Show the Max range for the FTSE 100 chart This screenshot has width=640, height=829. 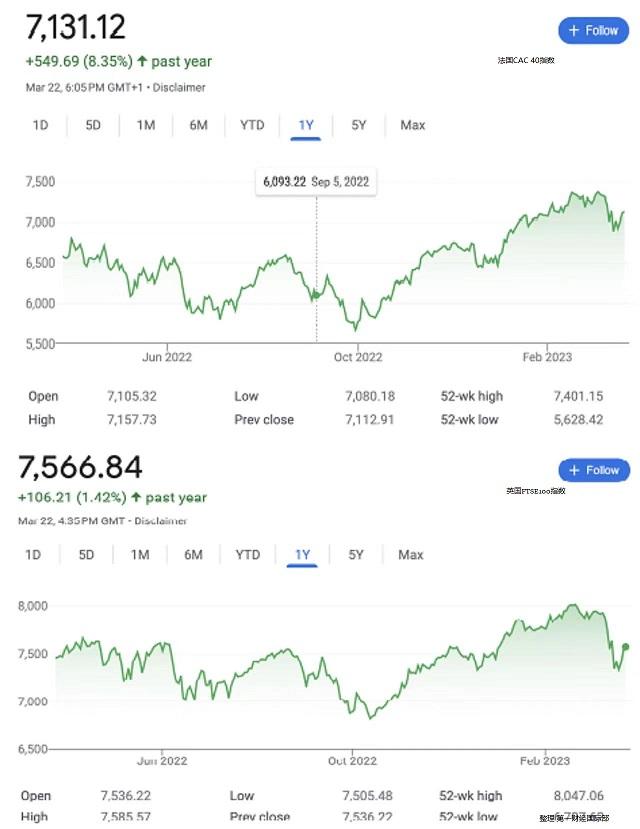pyautogui.click(x=410, y=555)
